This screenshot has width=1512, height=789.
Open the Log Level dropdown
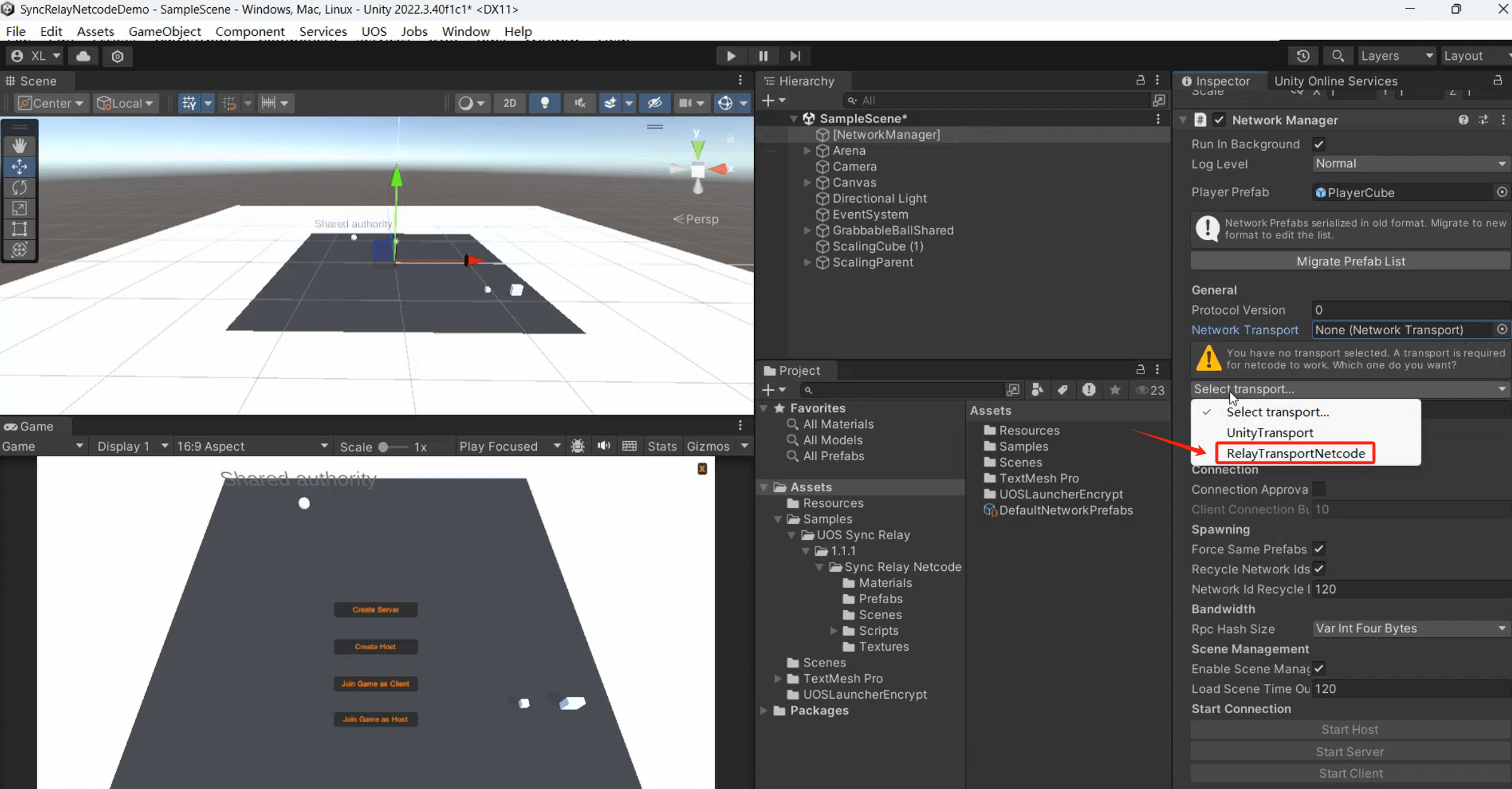pyautogui.click(x=1410, y=164)
